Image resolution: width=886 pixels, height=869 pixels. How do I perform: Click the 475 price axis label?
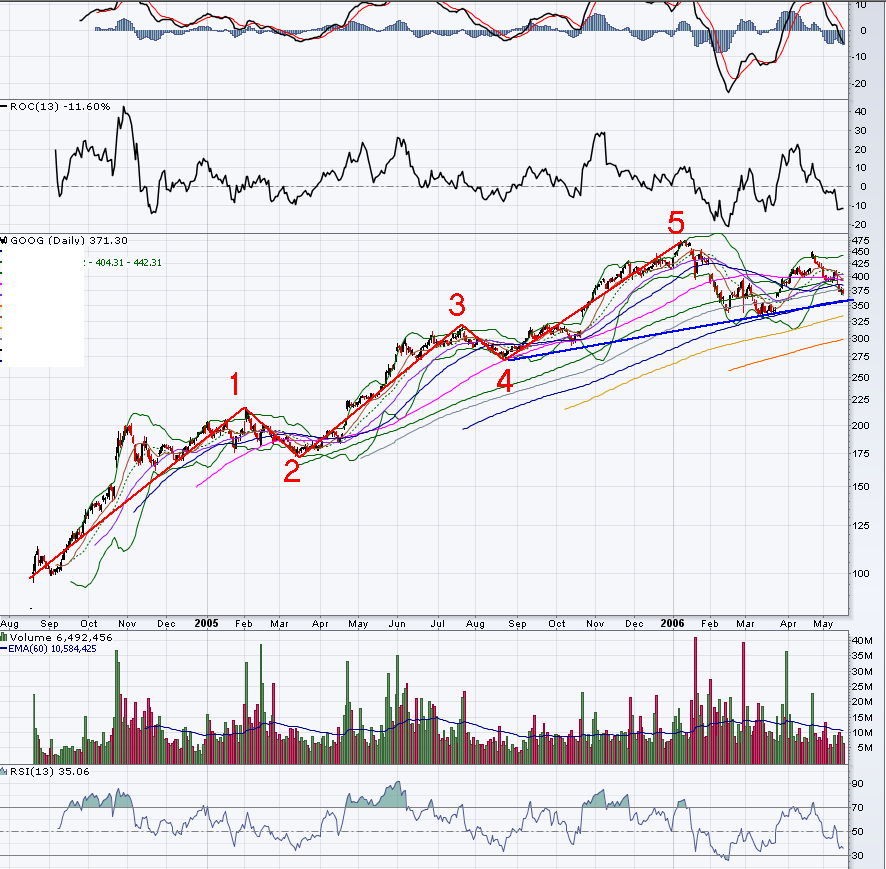861,241
